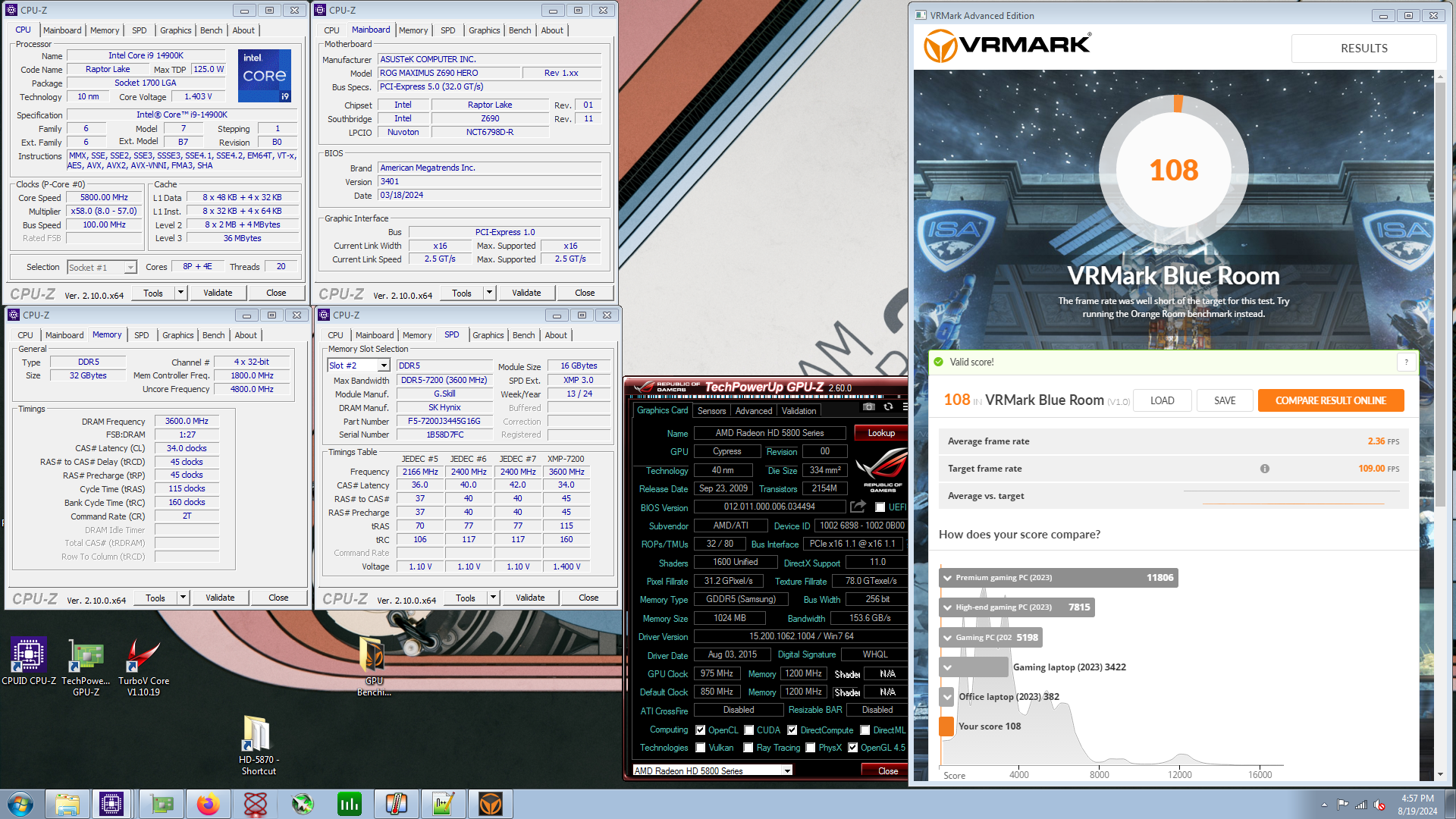Open TurboV Core V1.10.19 desktop shortcut
The height and width of the screenshot is (819, 1456).
[143, 667]
